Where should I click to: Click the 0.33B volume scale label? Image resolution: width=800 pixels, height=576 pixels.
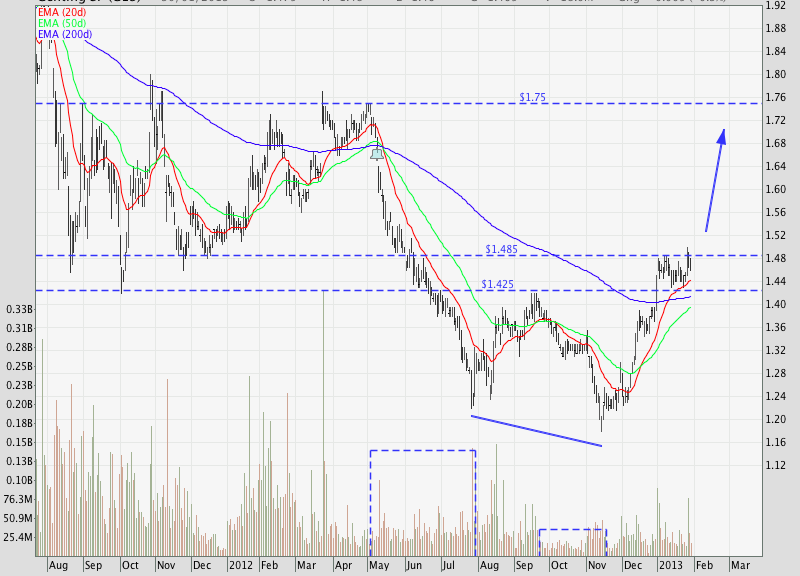[x=17, y=309]
